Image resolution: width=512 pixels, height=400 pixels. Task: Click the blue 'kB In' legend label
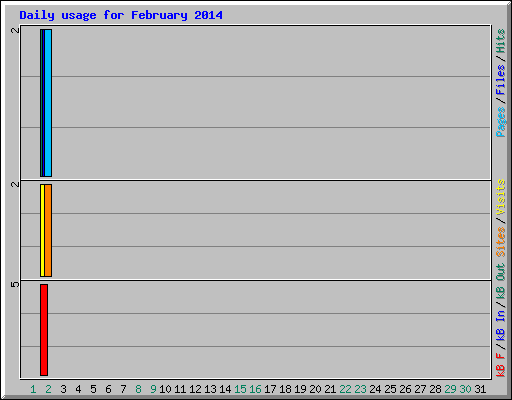click(x=500, y=325)
